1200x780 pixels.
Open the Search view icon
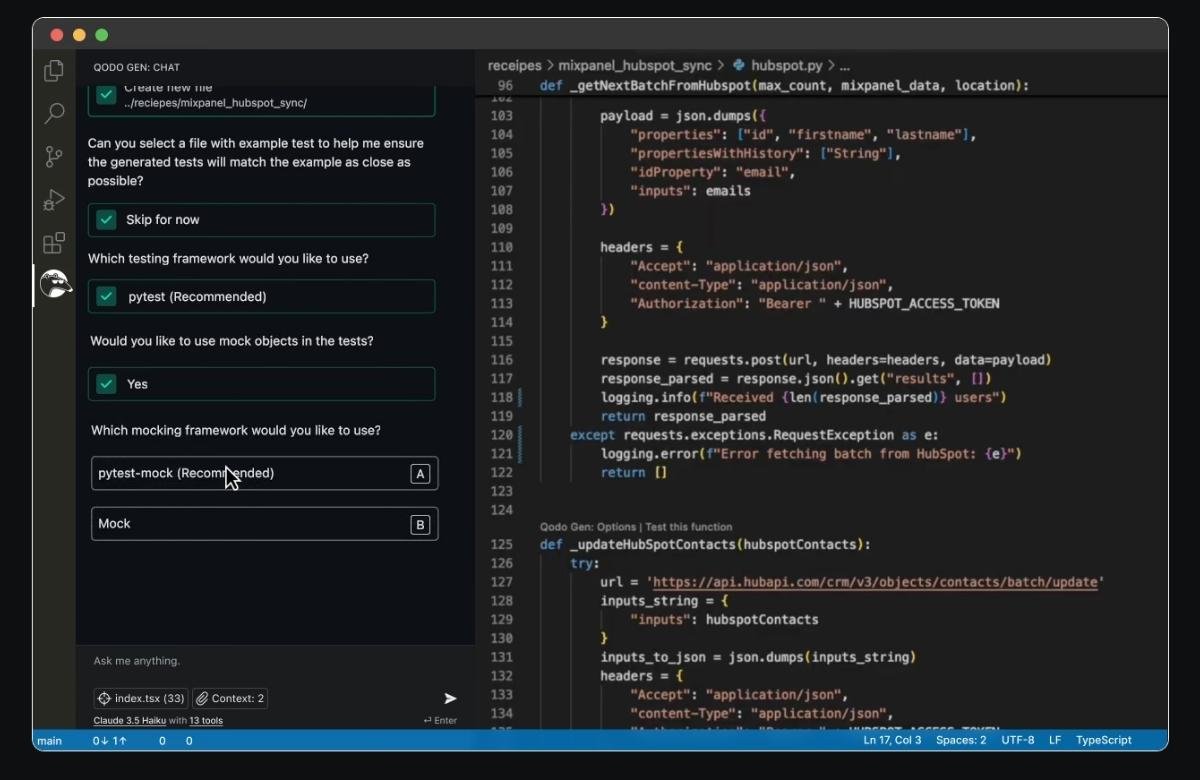pos(54,114)
